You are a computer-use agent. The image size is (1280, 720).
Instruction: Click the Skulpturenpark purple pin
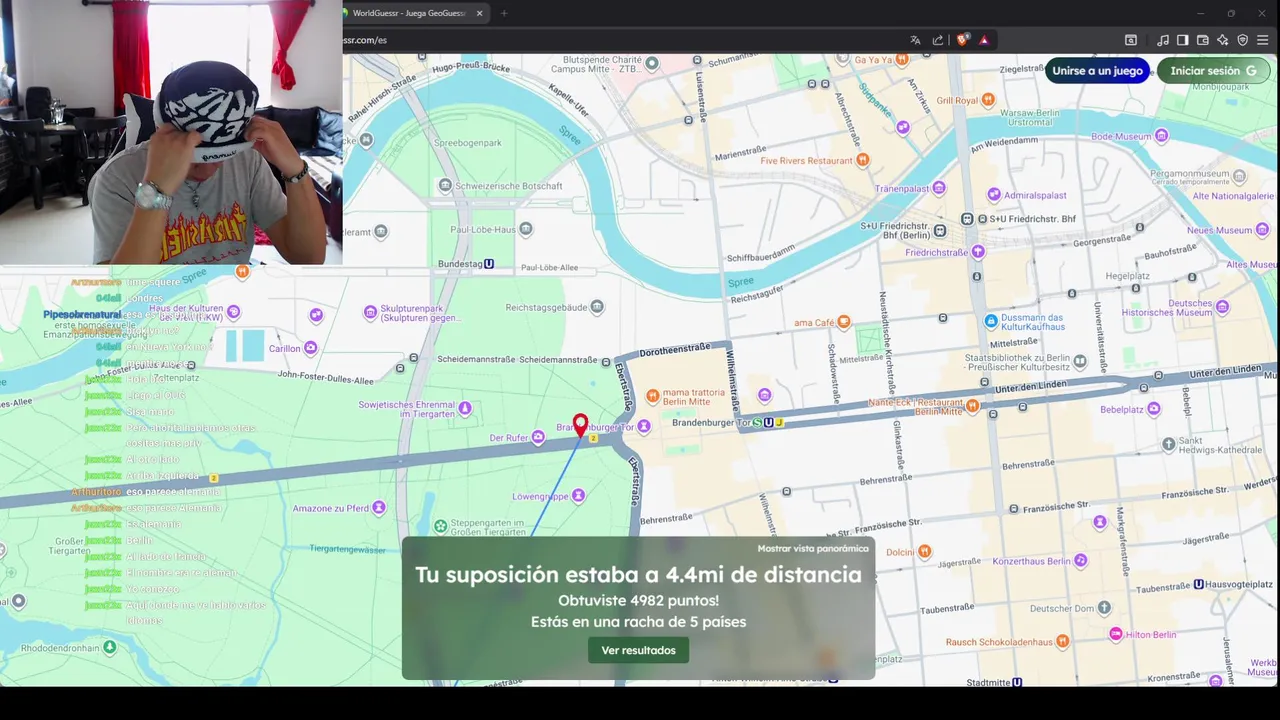371,312
